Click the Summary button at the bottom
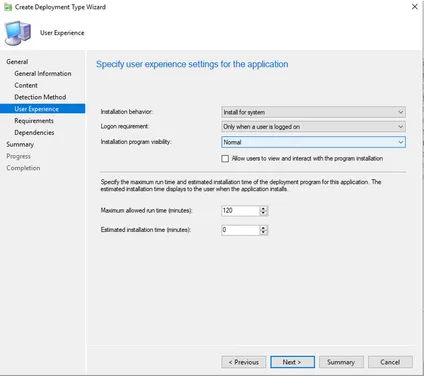424x376 pixels. [341, 362]
